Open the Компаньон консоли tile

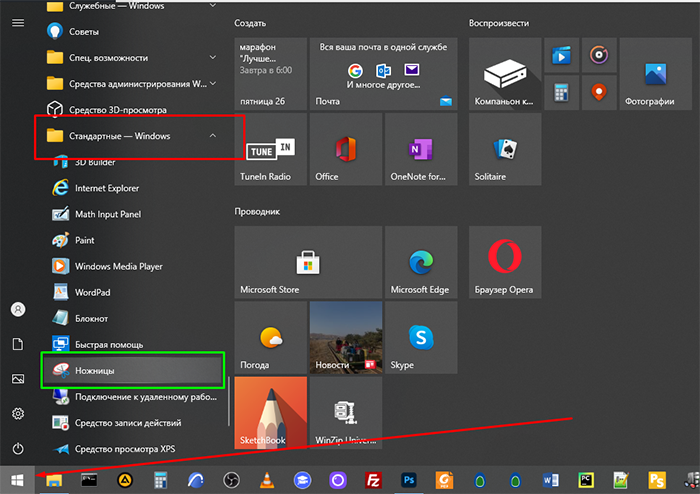pyautogui.click(x=505, y=74)
